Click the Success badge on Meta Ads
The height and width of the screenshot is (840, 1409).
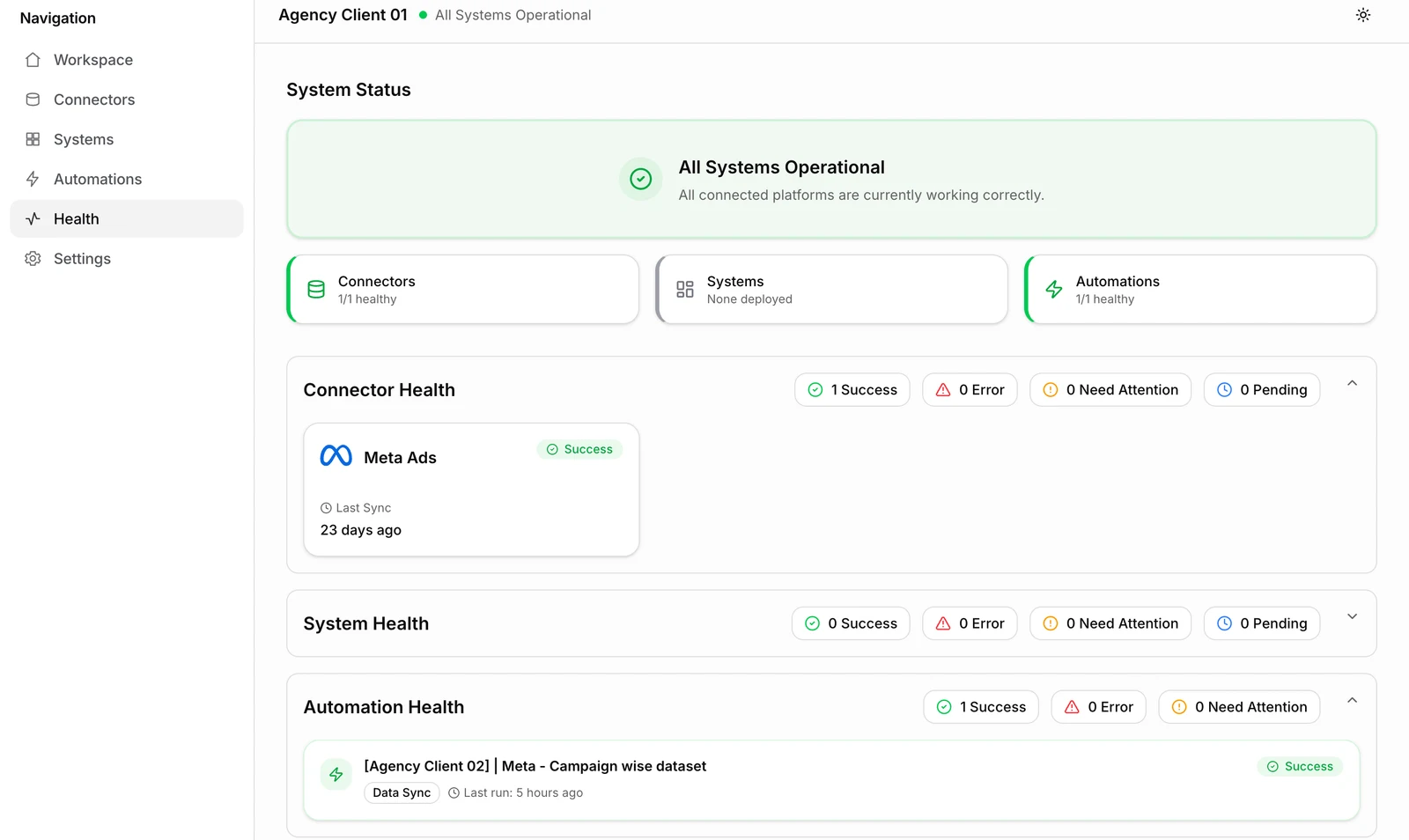[579, 449]
